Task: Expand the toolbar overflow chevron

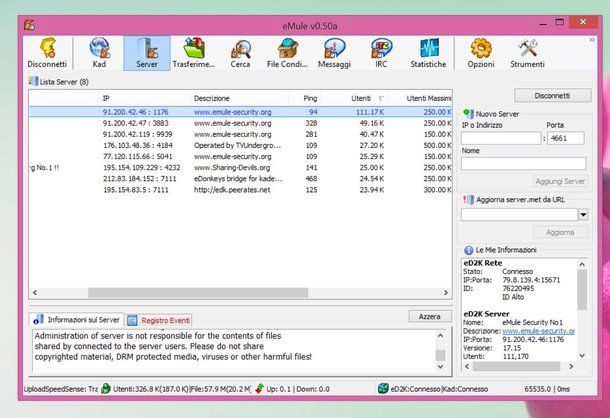Action: click(x=592, y=40)
